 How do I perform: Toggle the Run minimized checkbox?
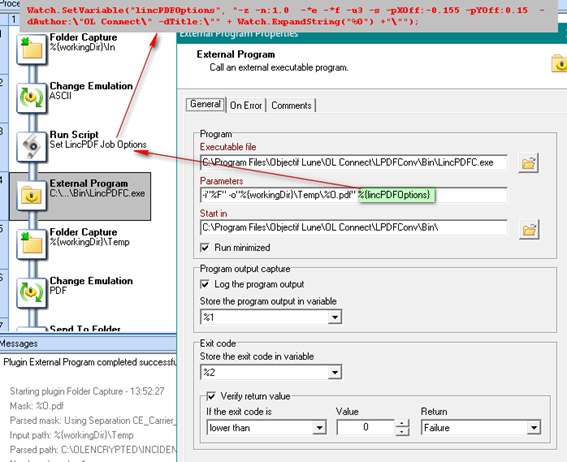pyautogui.click(x=205, y=248)
